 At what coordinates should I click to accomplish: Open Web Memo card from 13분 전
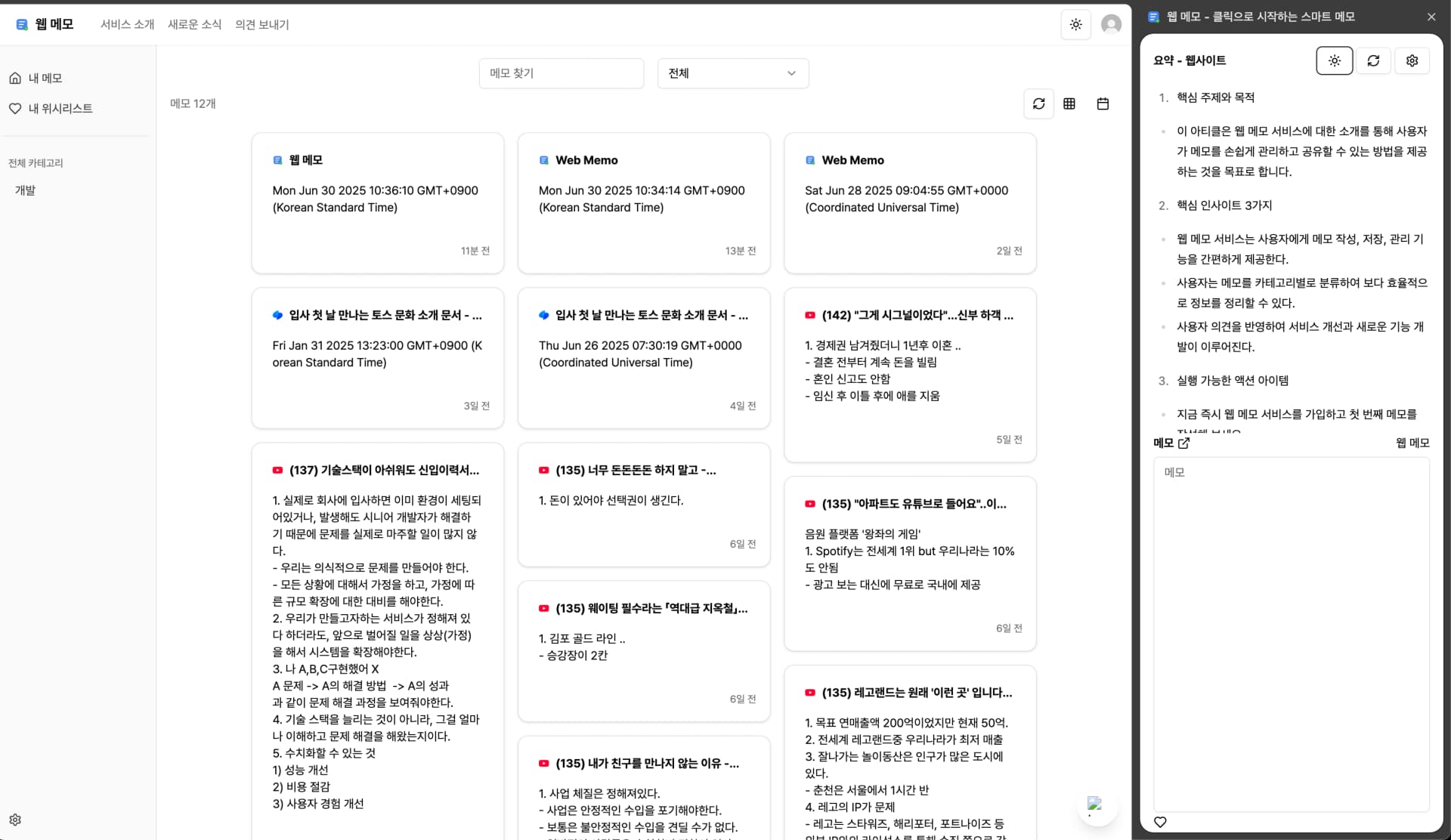coord(644,203)
